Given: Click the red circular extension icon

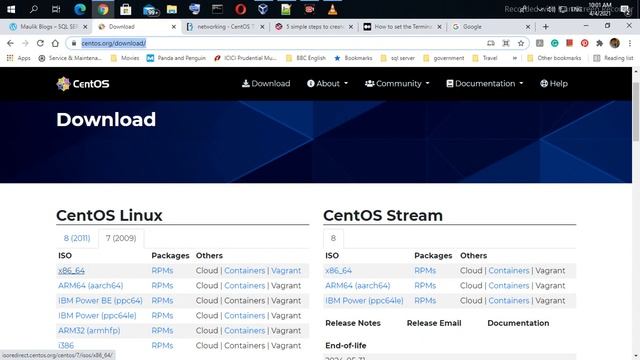Looking at the screenshot, I should coord(584,43).
